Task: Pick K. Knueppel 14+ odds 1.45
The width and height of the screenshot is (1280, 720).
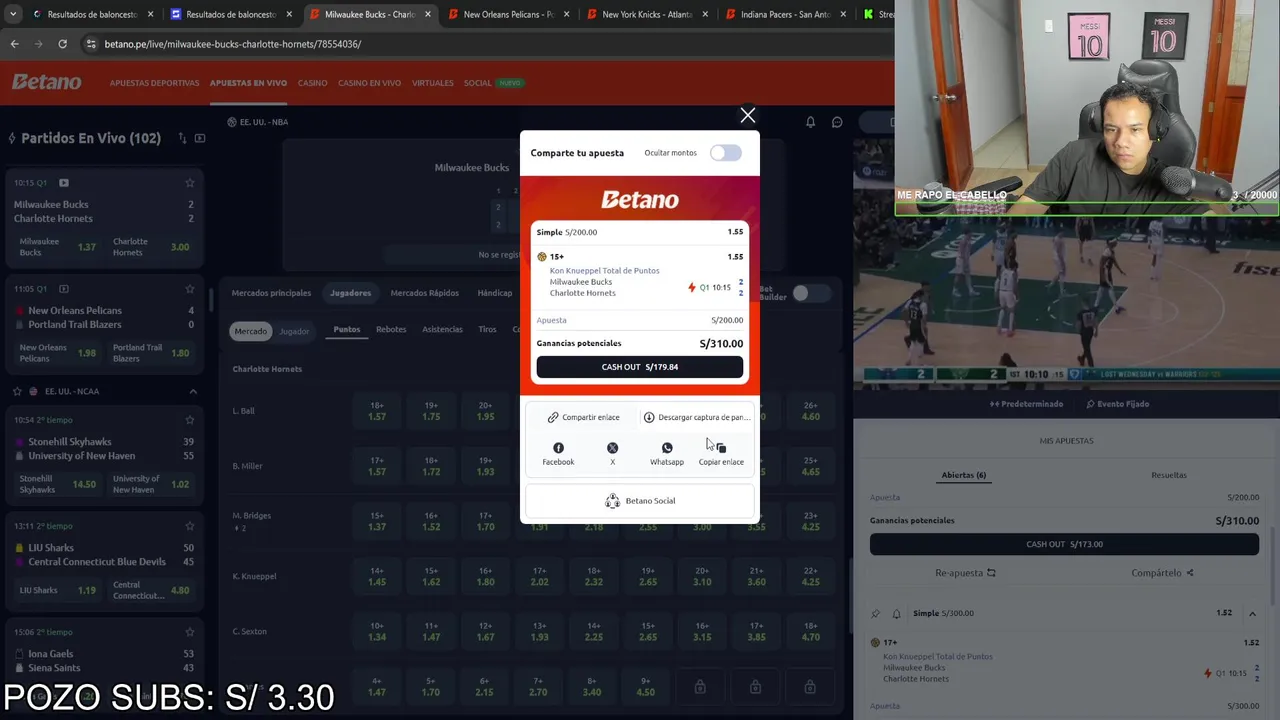Action: tap(377, 576)
